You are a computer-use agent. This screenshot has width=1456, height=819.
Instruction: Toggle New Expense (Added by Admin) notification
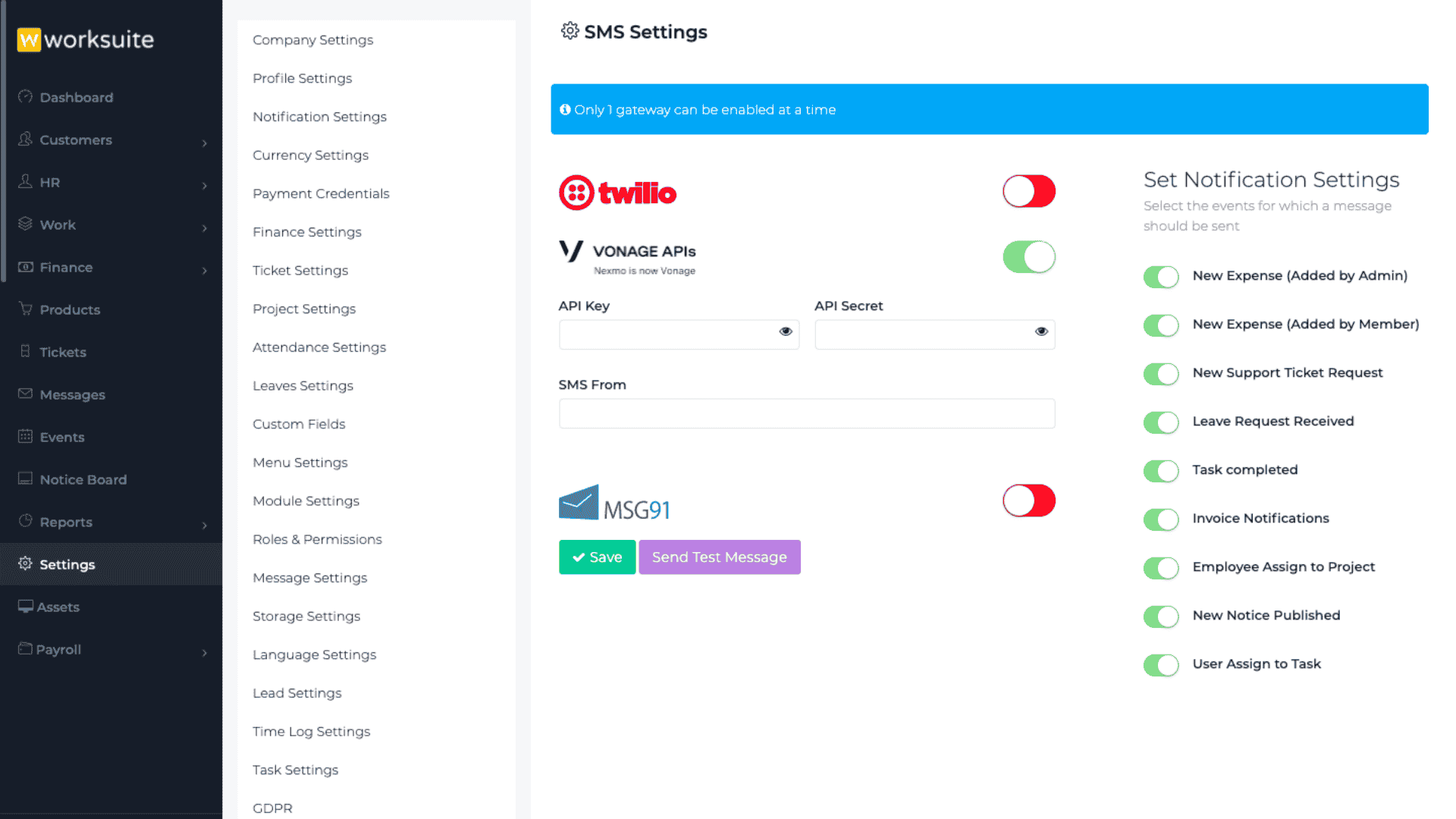[1161, 277]
